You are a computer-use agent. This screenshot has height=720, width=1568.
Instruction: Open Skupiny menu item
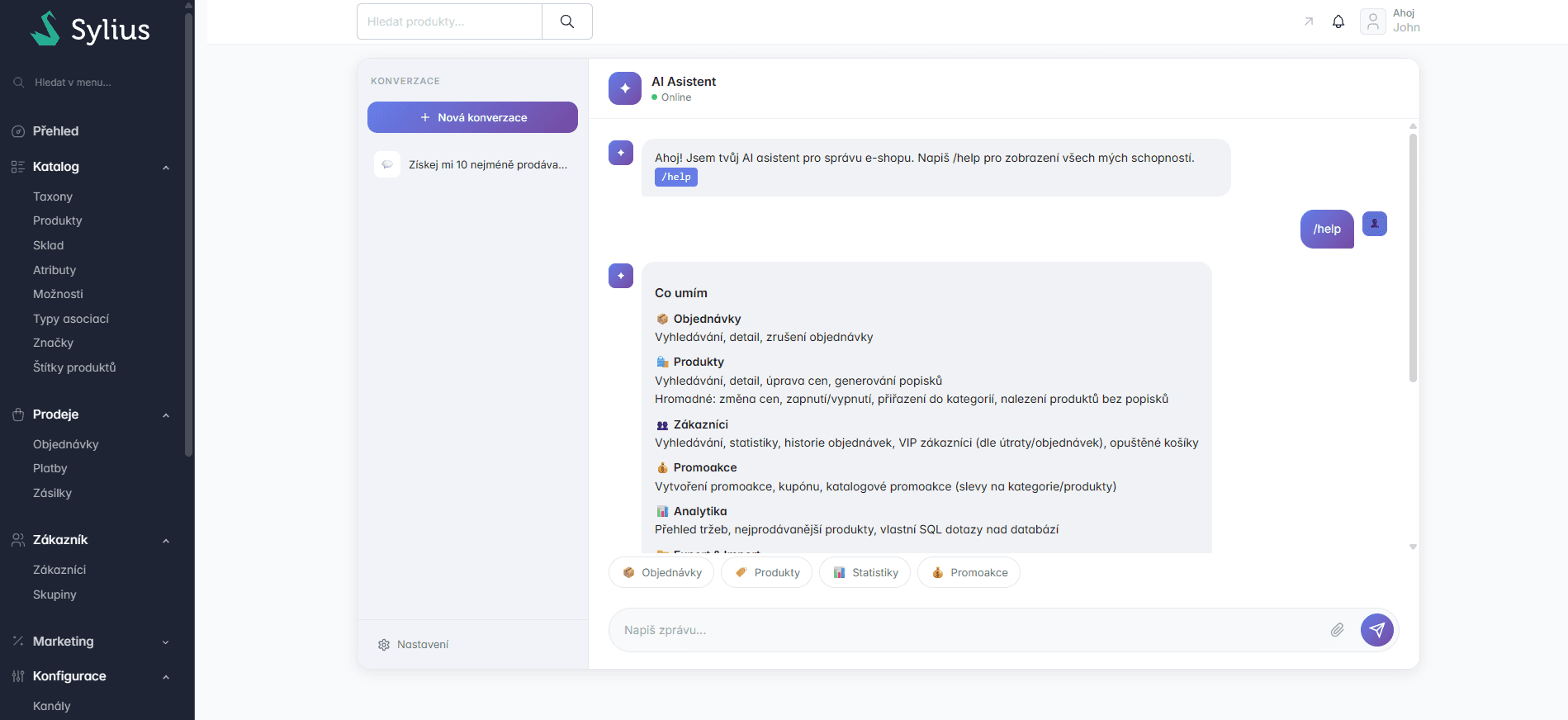(x=54, y=594)
